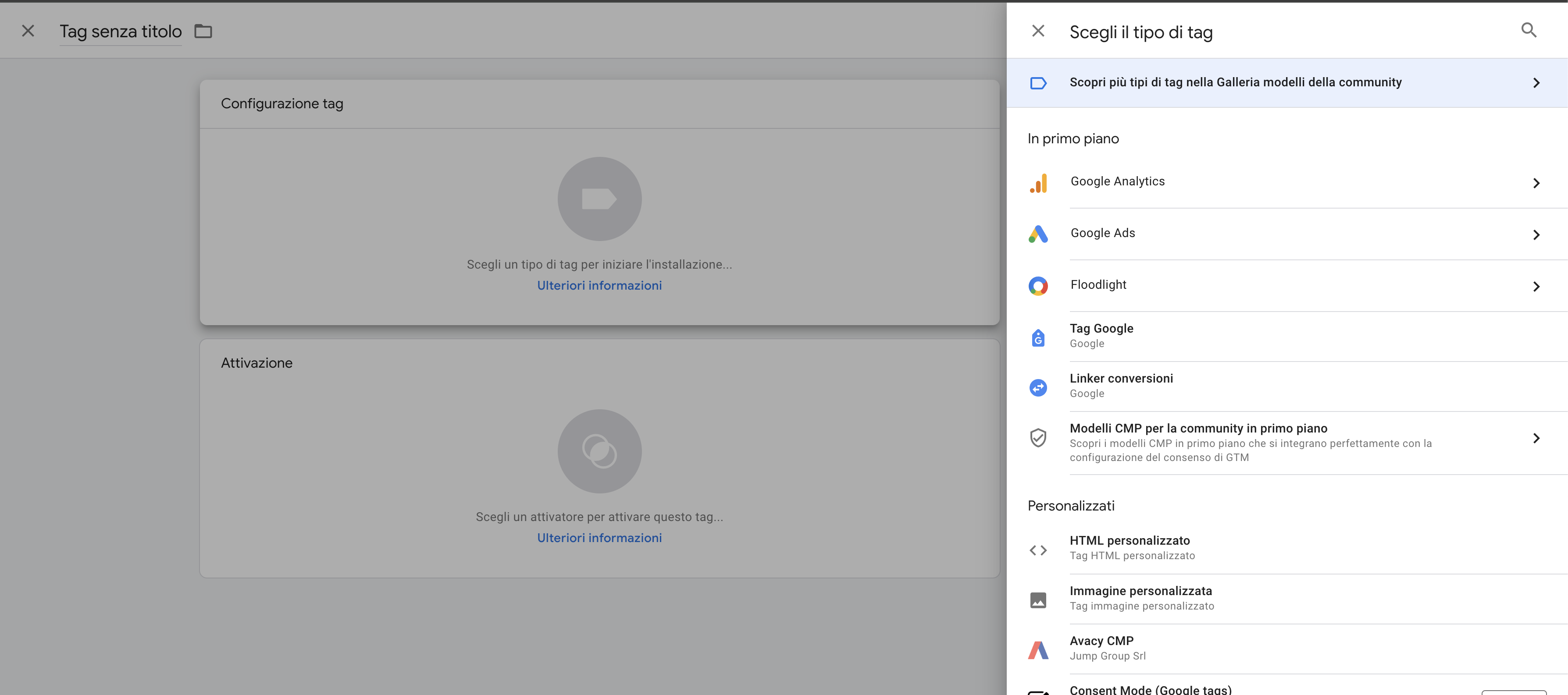The width and height of the screenshot is (1568, 695).
Task: Click the Google Ads logo icon
Action: tap(1038, 234)
